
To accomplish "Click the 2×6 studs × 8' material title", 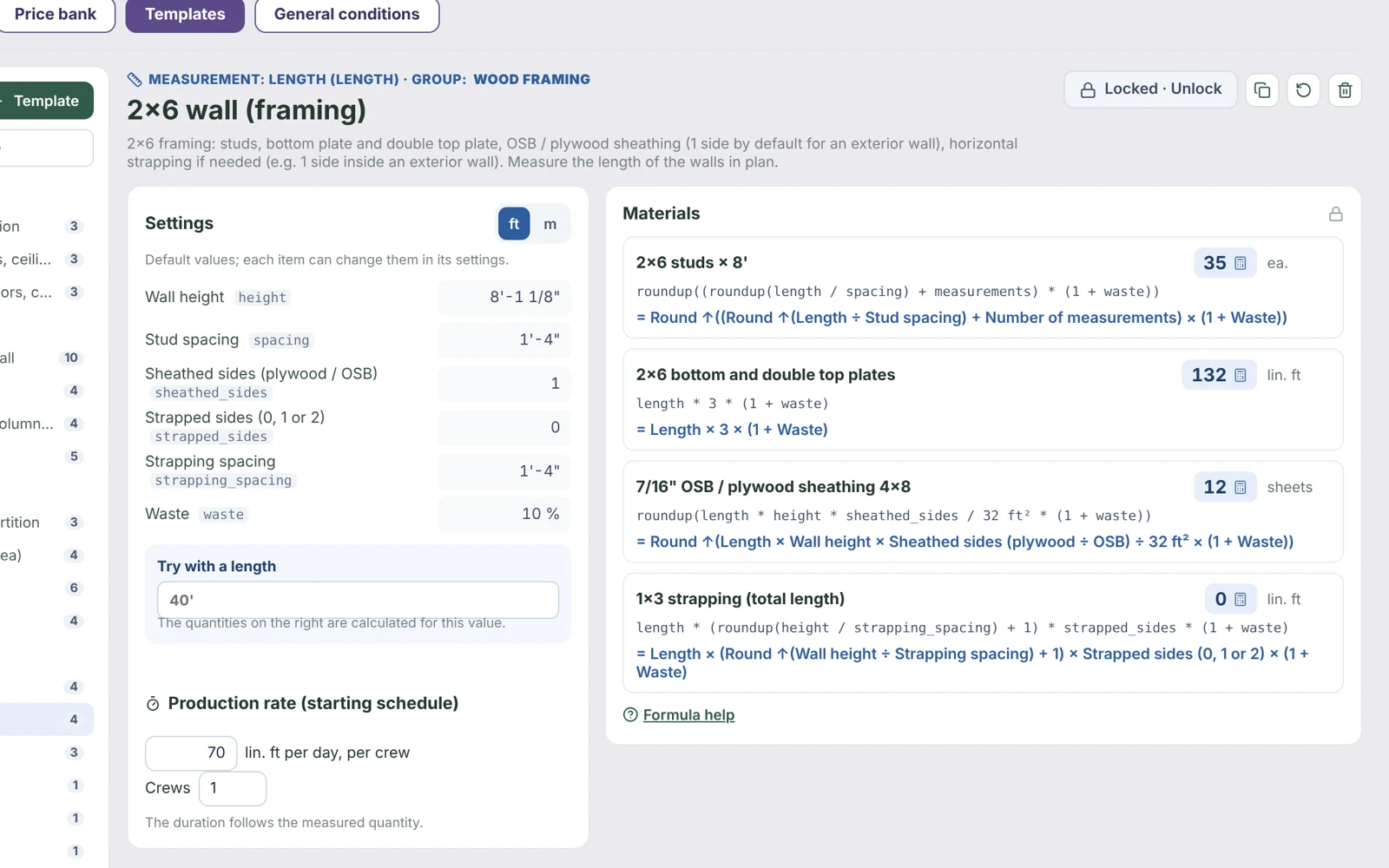I will [x=692, y=262].
